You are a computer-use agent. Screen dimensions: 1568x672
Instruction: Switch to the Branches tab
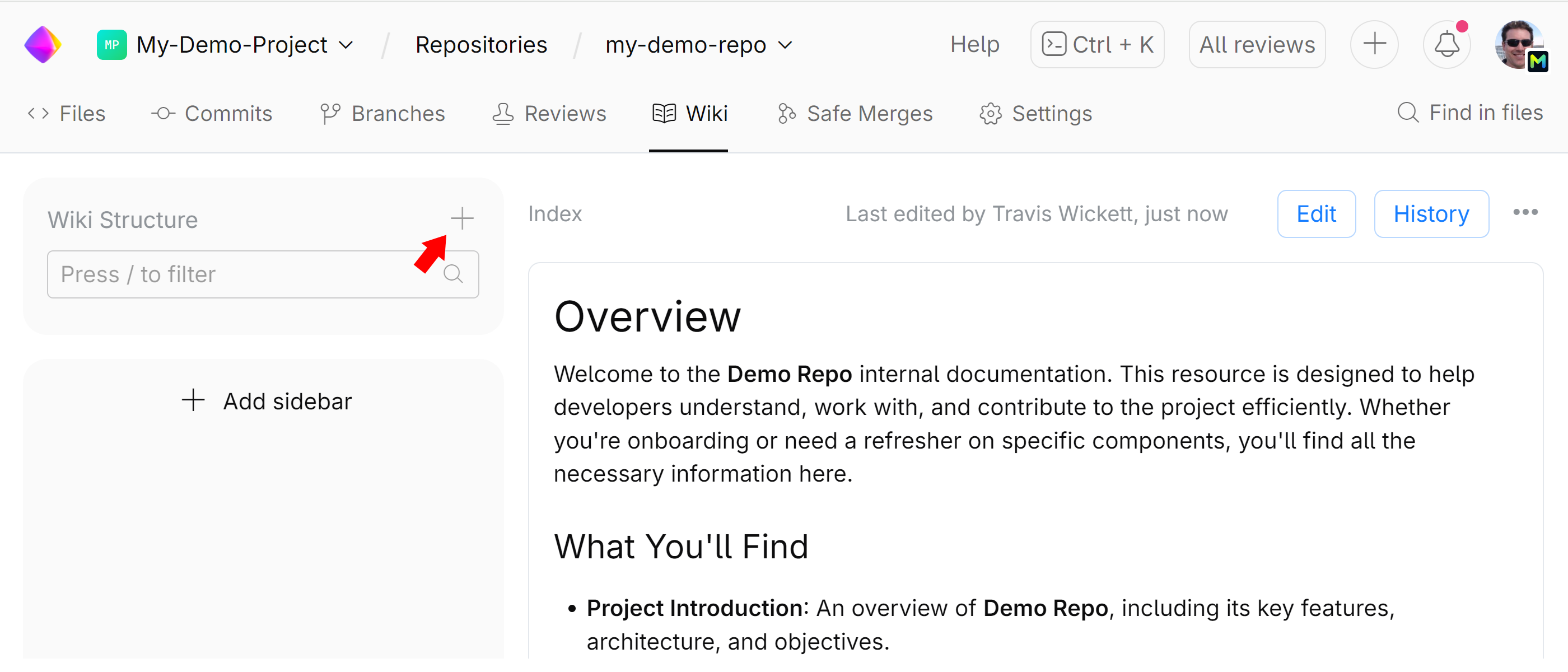(x=398, y=113)
